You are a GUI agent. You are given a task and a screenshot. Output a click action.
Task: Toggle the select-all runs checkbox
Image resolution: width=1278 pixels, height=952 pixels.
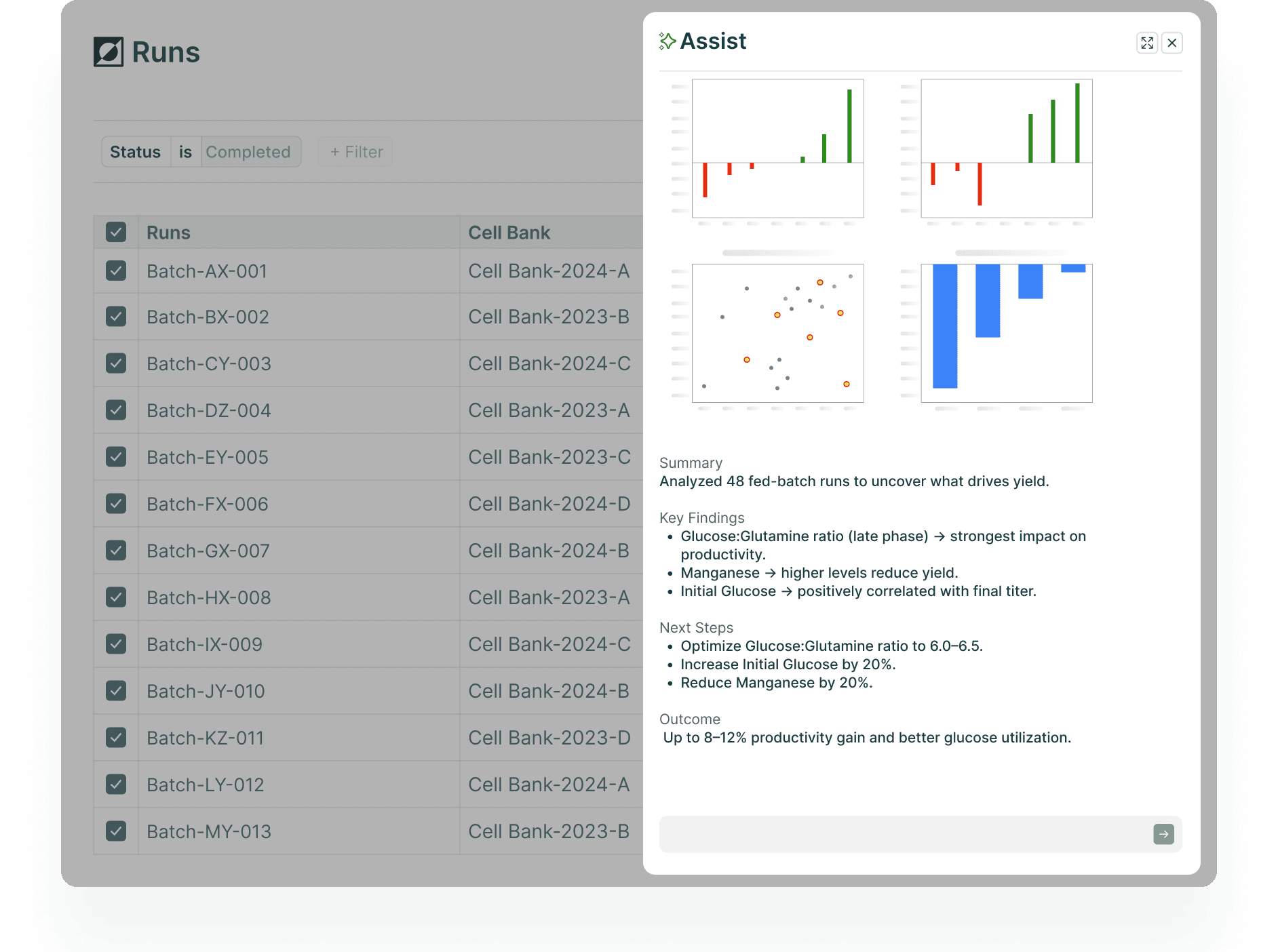click(116, 233)
